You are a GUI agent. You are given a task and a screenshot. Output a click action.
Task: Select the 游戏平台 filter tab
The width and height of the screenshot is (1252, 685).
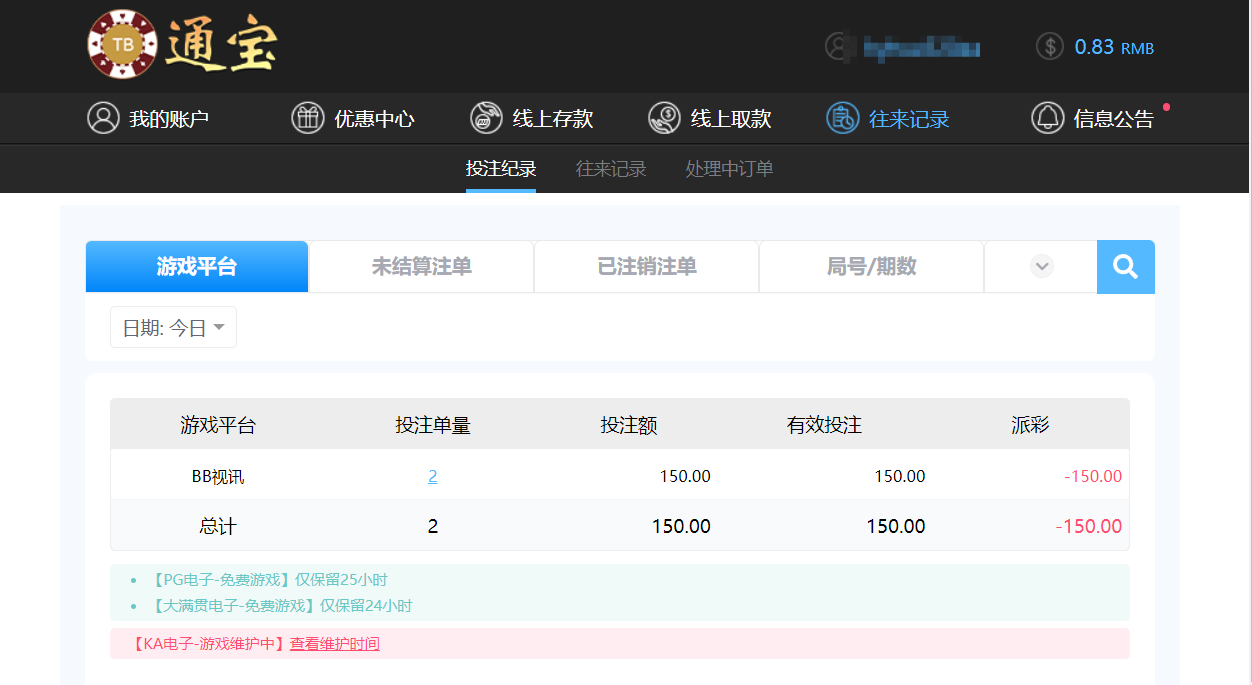click(197, 266)
